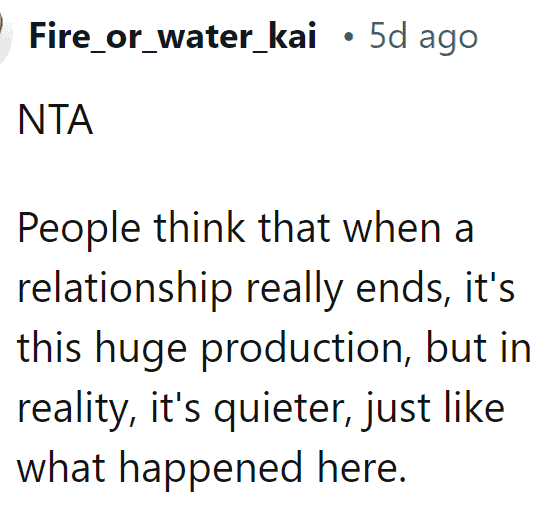Screen dimensions: 544x529
Task: Click the word "think" in the comment
Action: (199, 227)
